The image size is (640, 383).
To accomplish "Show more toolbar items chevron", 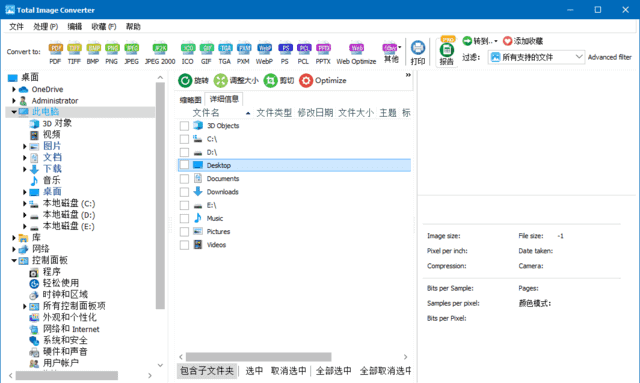I will click(408, 75).
